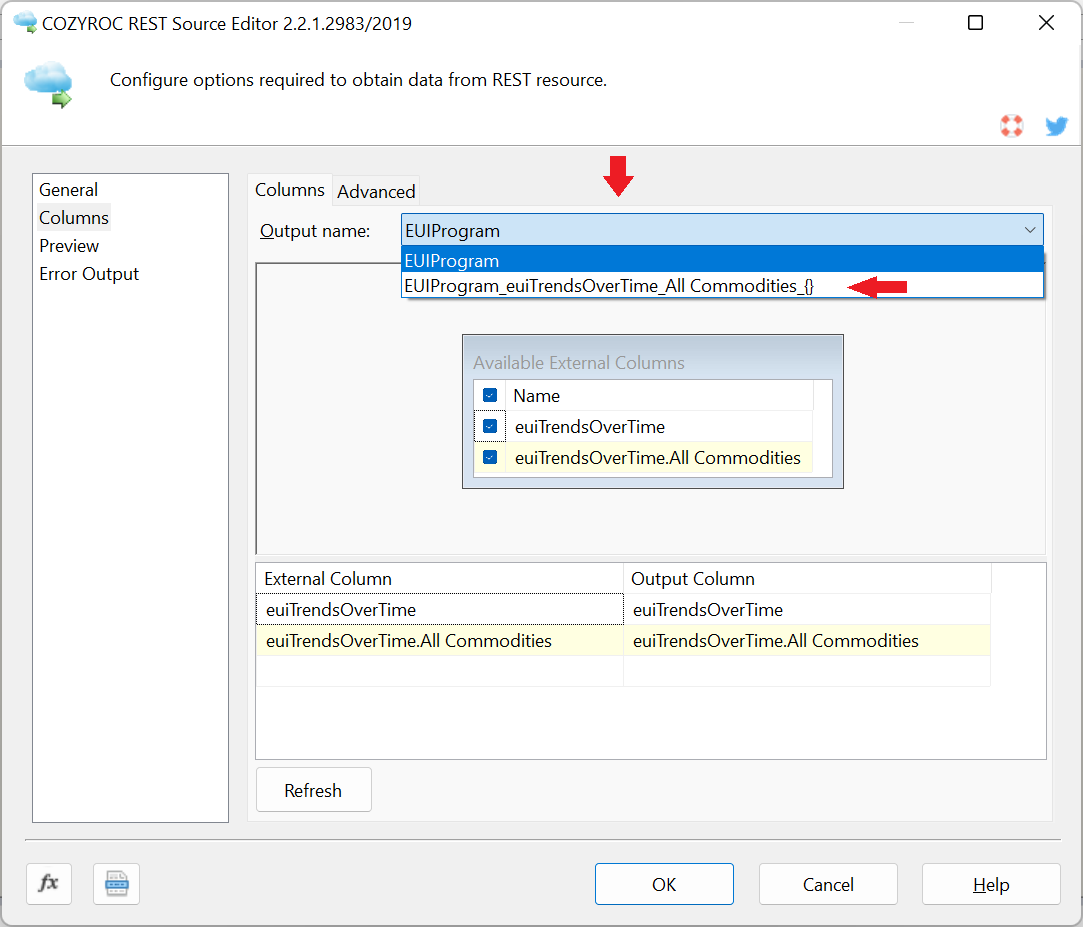This screenshot has height=927, width=1083.
Task: Click euiTrendsOverTime Output Column cell
Action: (x=807, y=610)
